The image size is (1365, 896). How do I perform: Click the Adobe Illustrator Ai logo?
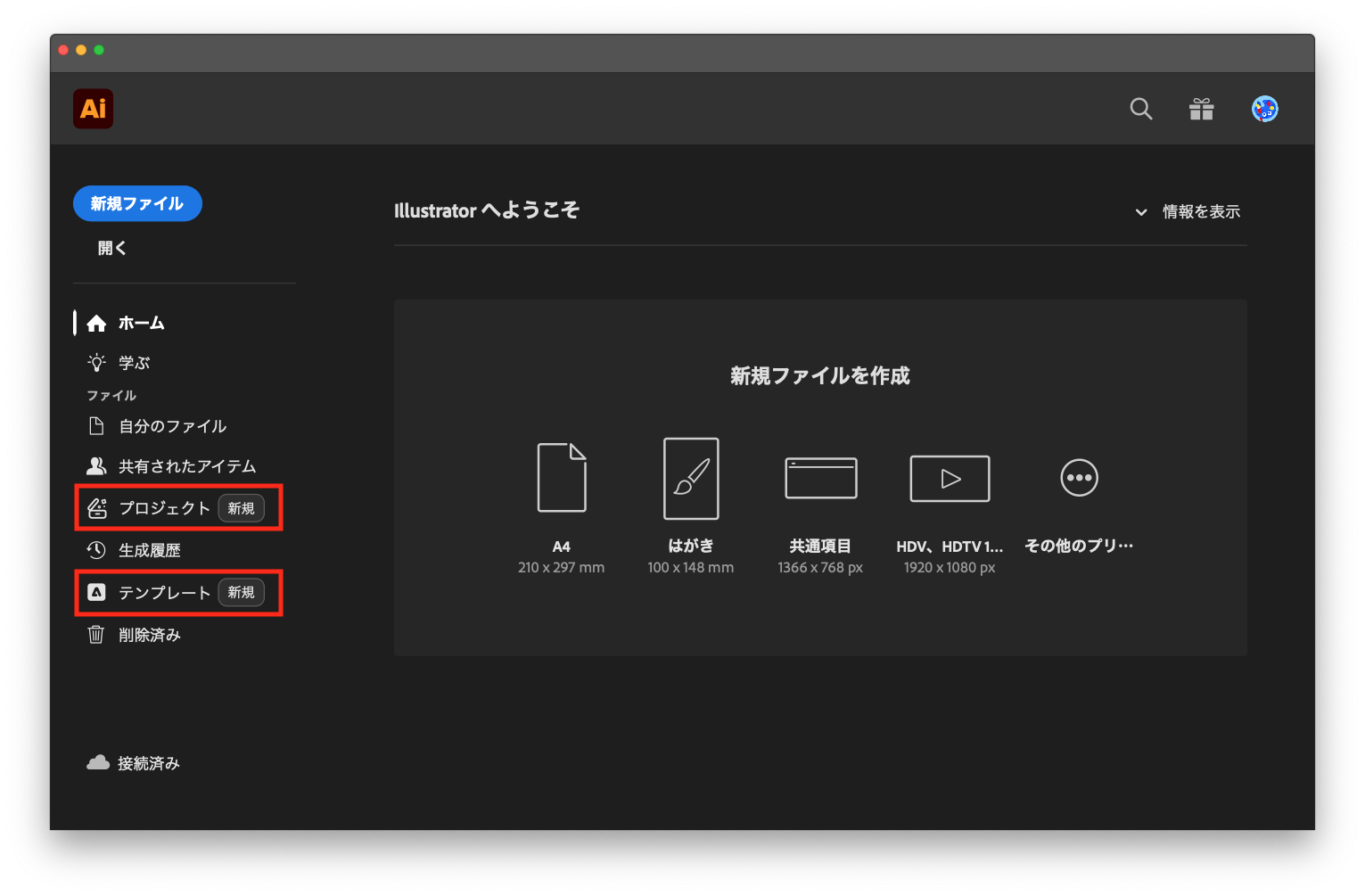93,109
